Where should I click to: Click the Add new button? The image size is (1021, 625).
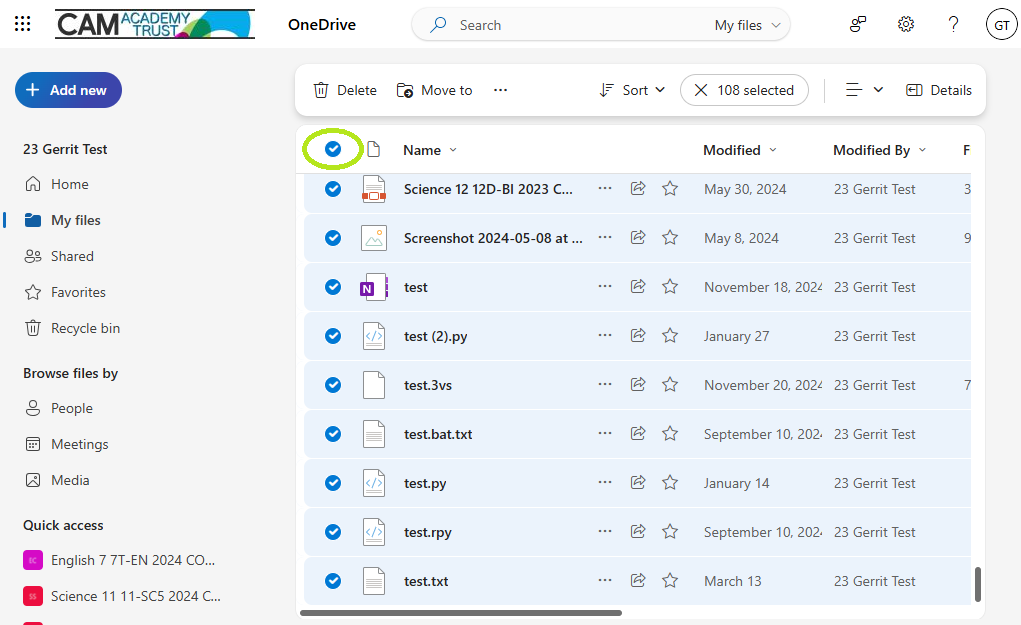(68, 90)
